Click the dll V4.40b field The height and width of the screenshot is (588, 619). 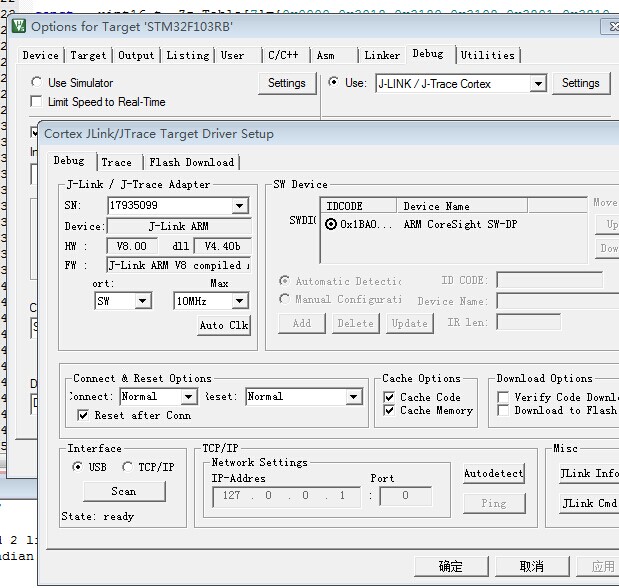tap(222, 246)
